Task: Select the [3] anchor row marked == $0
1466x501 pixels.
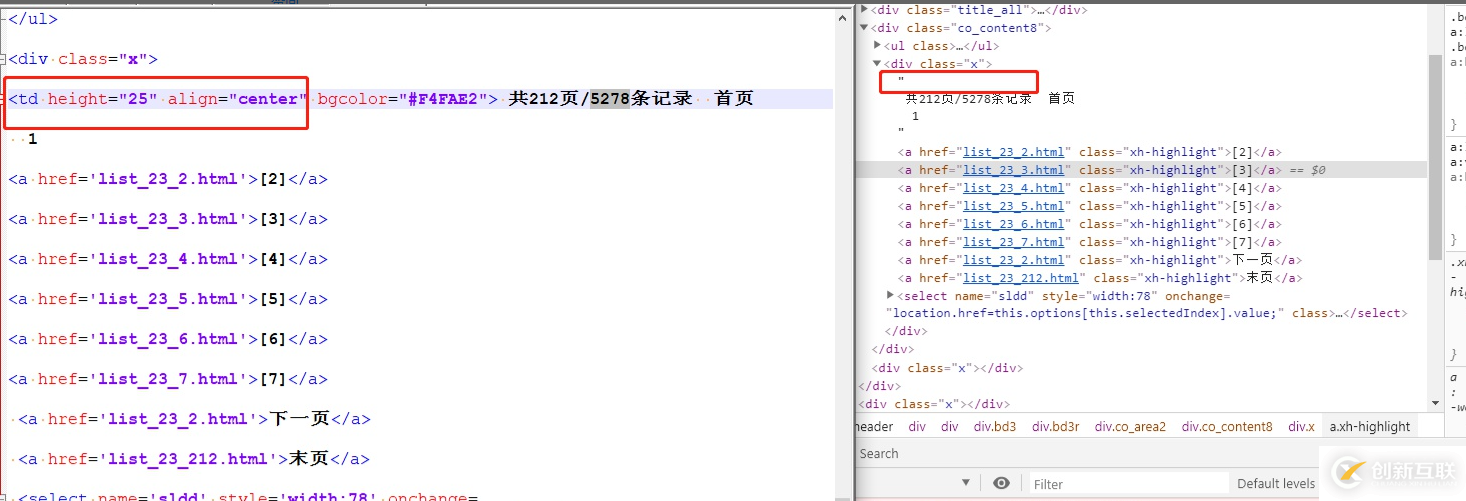Action: [x=1142, y=170]
